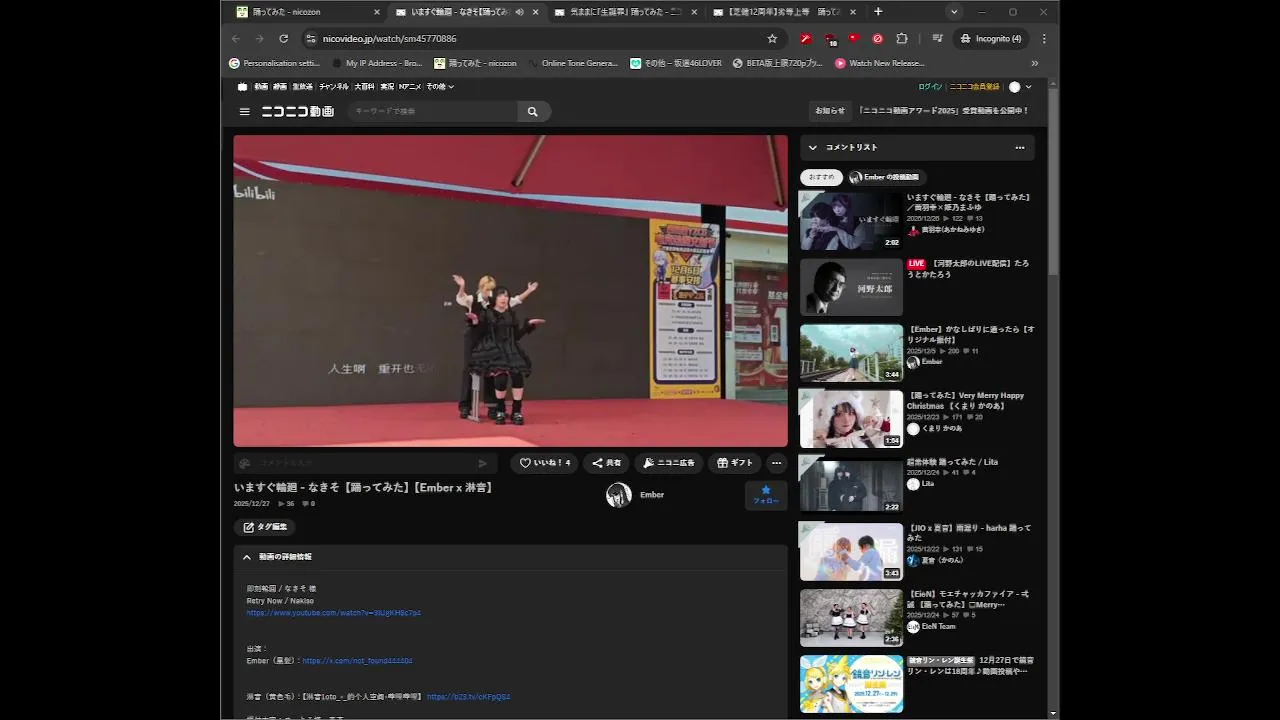Click the membership registration link
This screenshot has height=720, width=1280.
tap(974, 87)
